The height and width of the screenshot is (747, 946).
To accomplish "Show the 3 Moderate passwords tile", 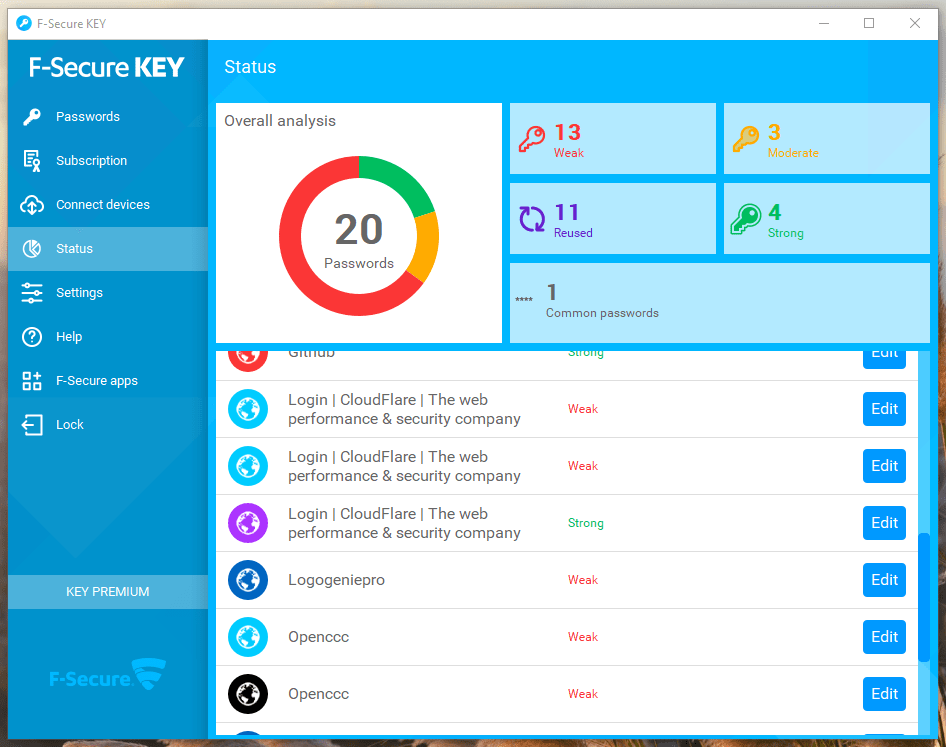I will (827, 139).
